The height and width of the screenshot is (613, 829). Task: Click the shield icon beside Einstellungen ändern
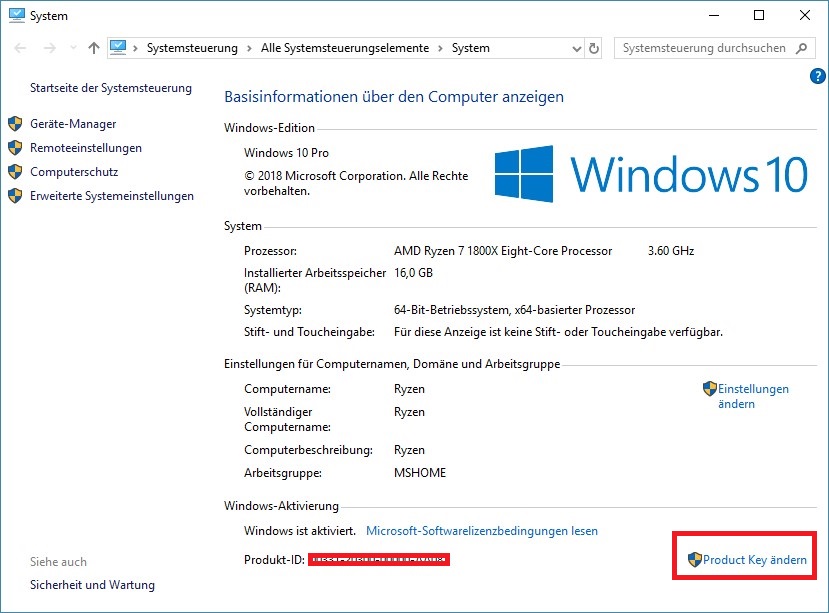click(710, 389)
